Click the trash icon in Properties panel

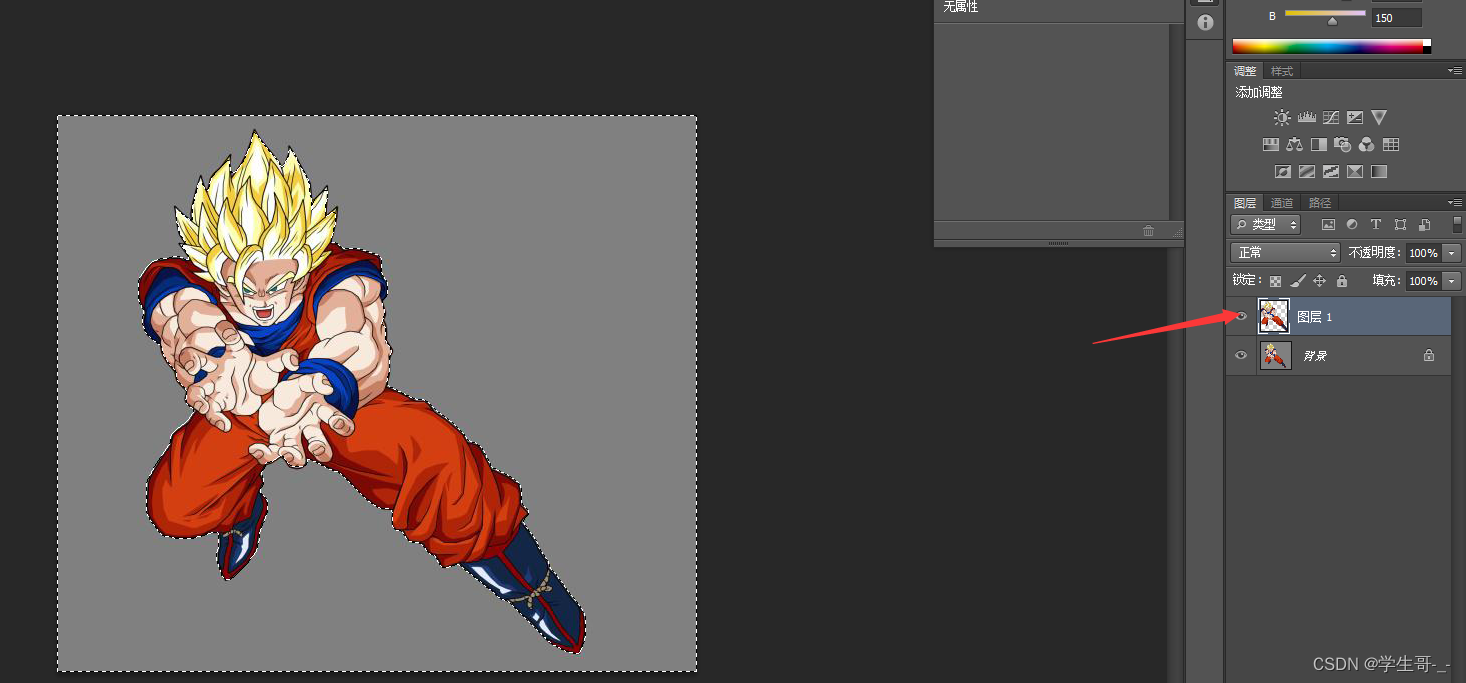click(x=1148, y=231)
